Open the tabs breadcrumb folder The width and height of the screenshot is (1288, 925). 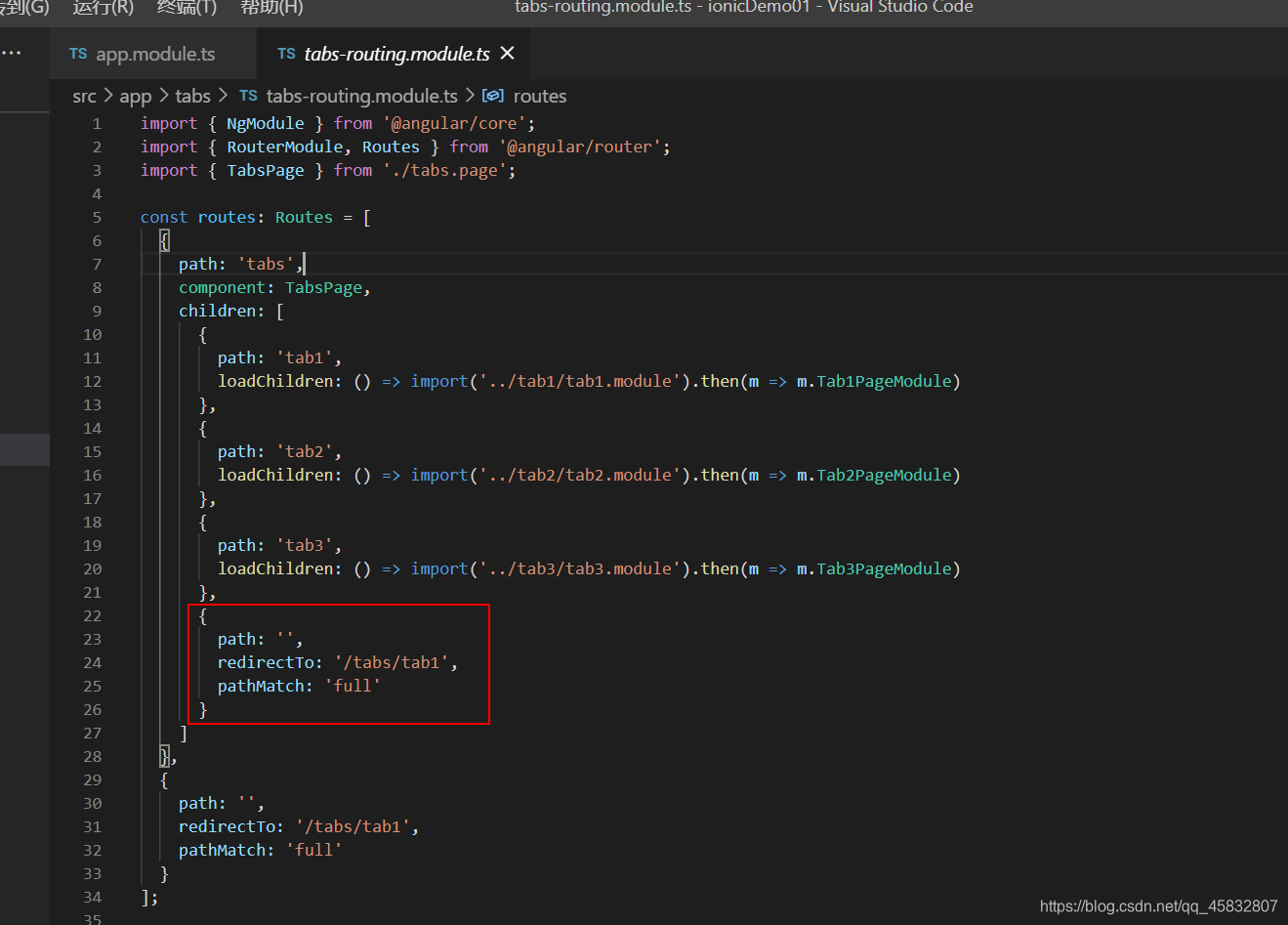[x=193, y=96]
